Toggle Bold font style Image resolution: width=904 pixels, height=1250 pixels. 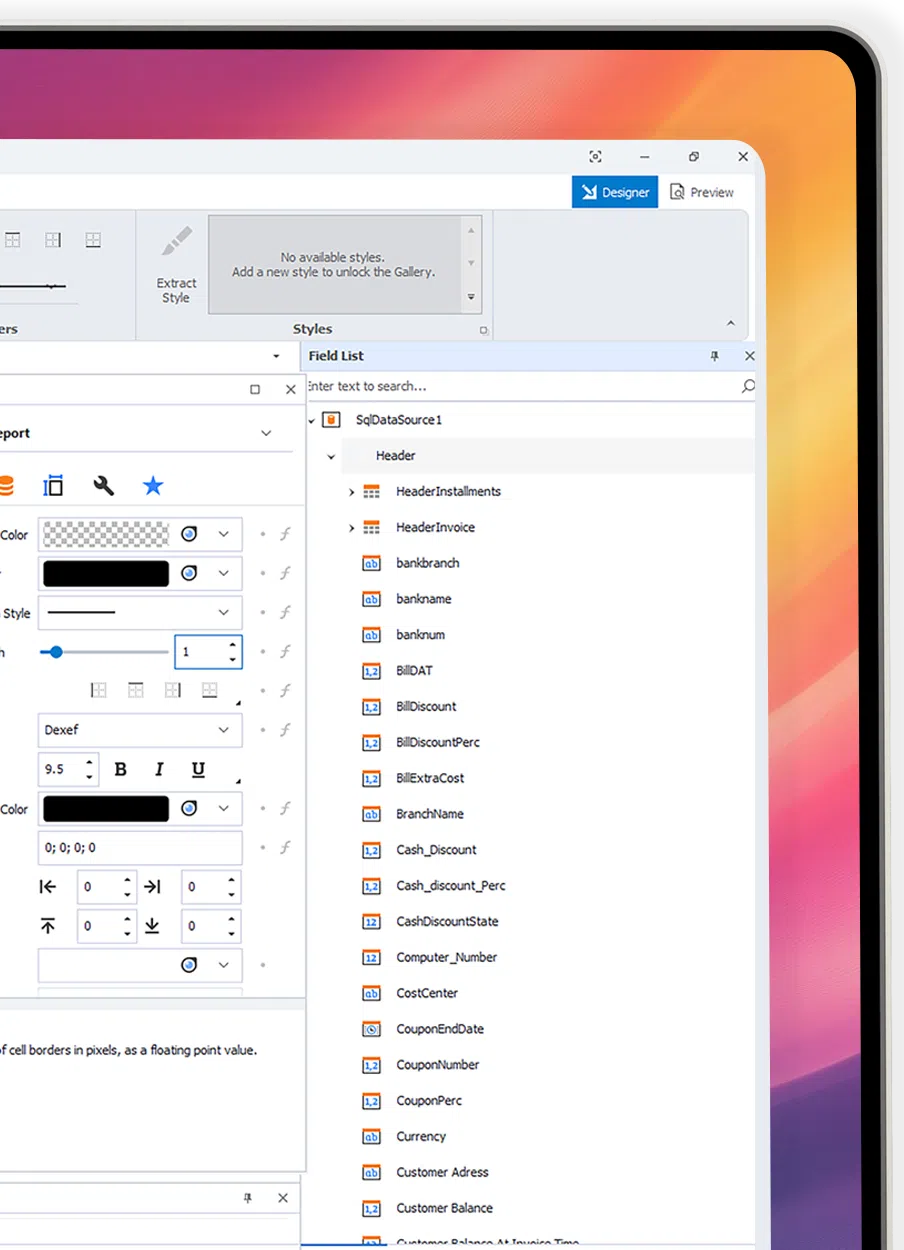[x=121, y=769]
